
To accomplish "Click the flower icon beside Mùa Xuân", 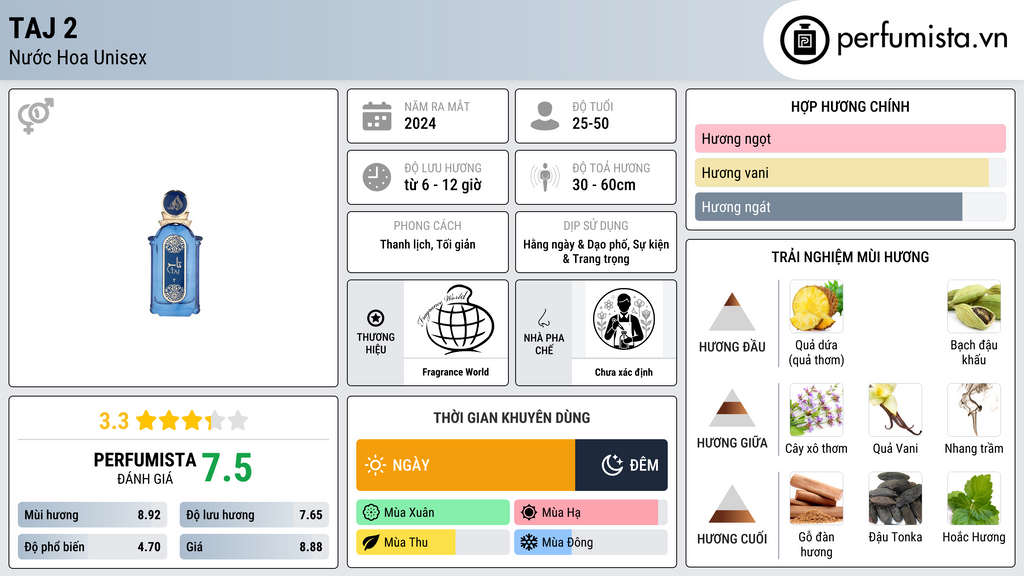I will 371,513.
